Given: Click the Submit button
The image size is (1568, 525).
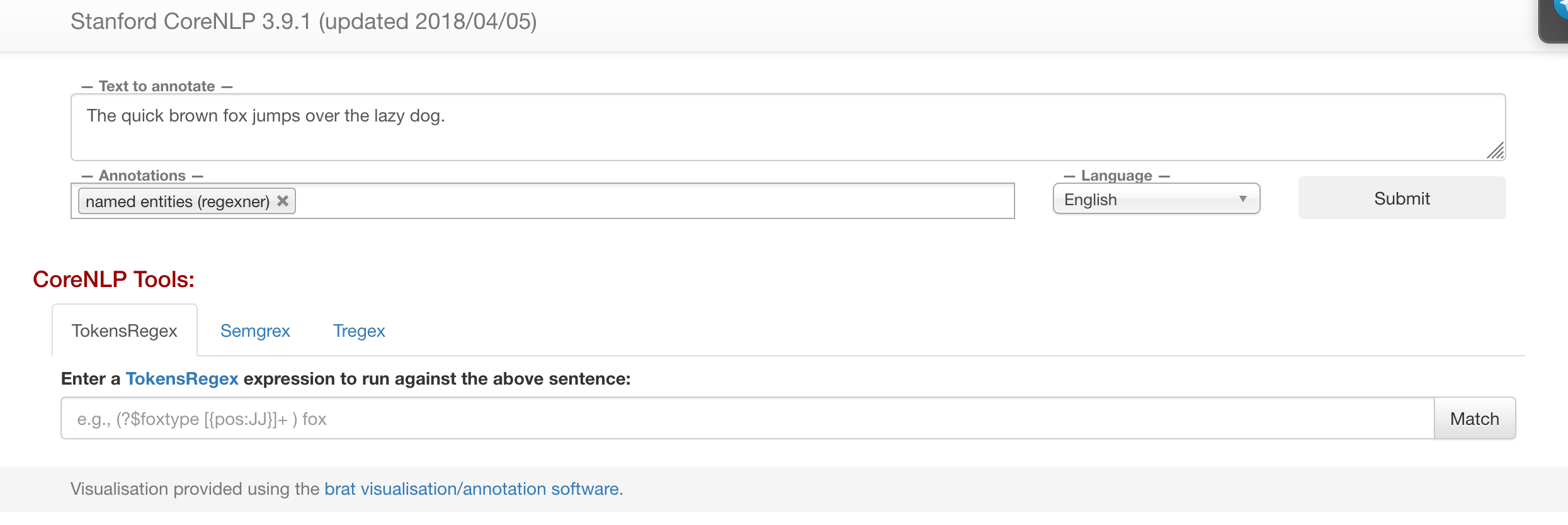Looking at the screenshot, I should [x=1402, y=198].
